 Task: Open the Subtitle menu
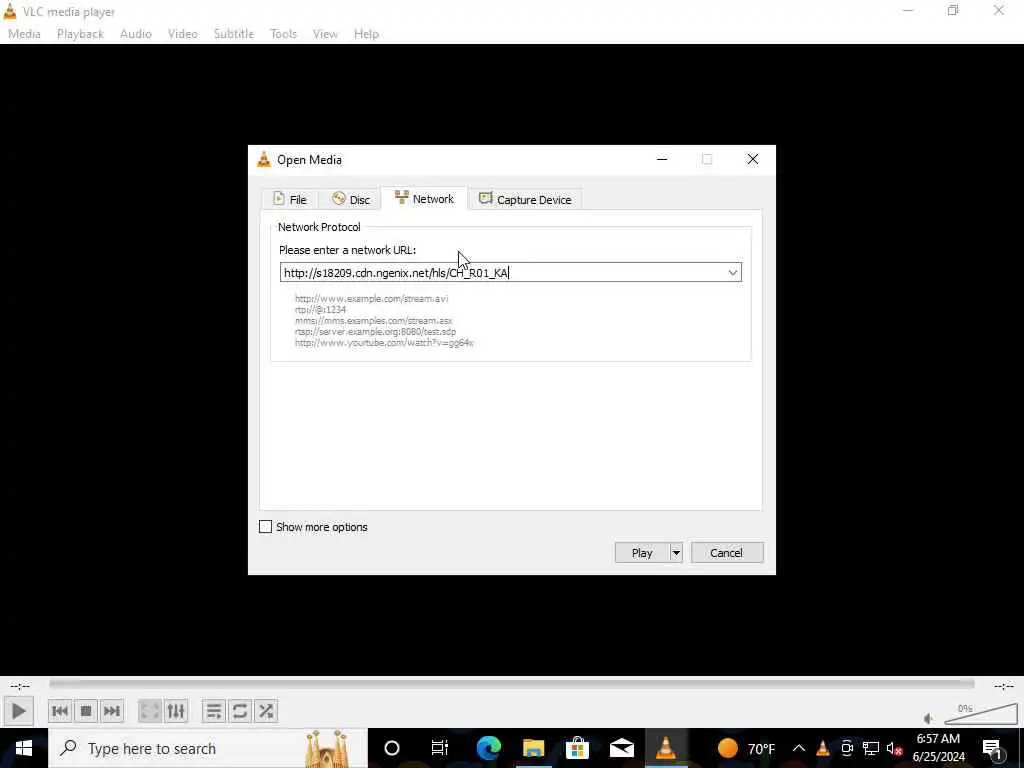coord(234,34)
